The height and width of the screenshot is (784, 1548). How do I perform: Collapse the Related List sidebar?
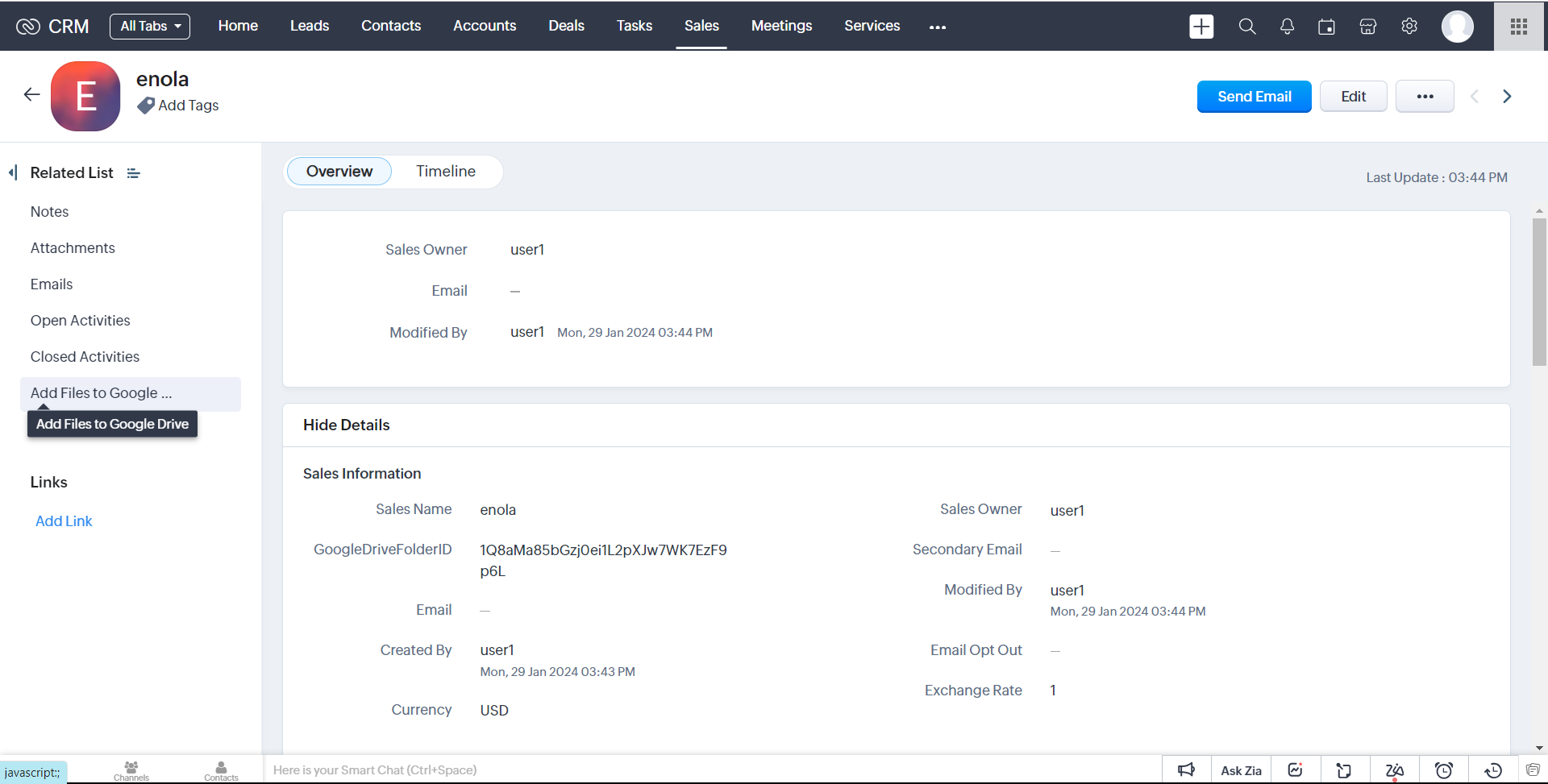13,172
